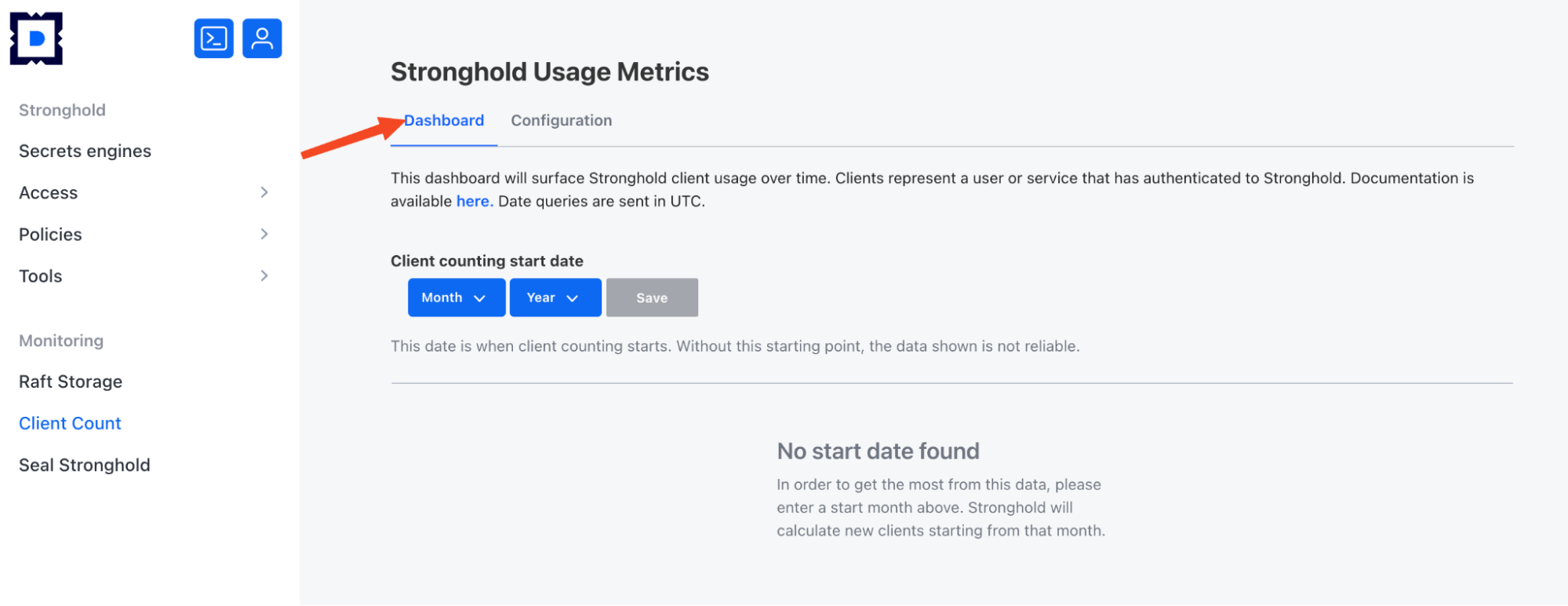The image size is (1568, 606).
Task: Open Raft Storage monitoring page
Action: [71, 381]
